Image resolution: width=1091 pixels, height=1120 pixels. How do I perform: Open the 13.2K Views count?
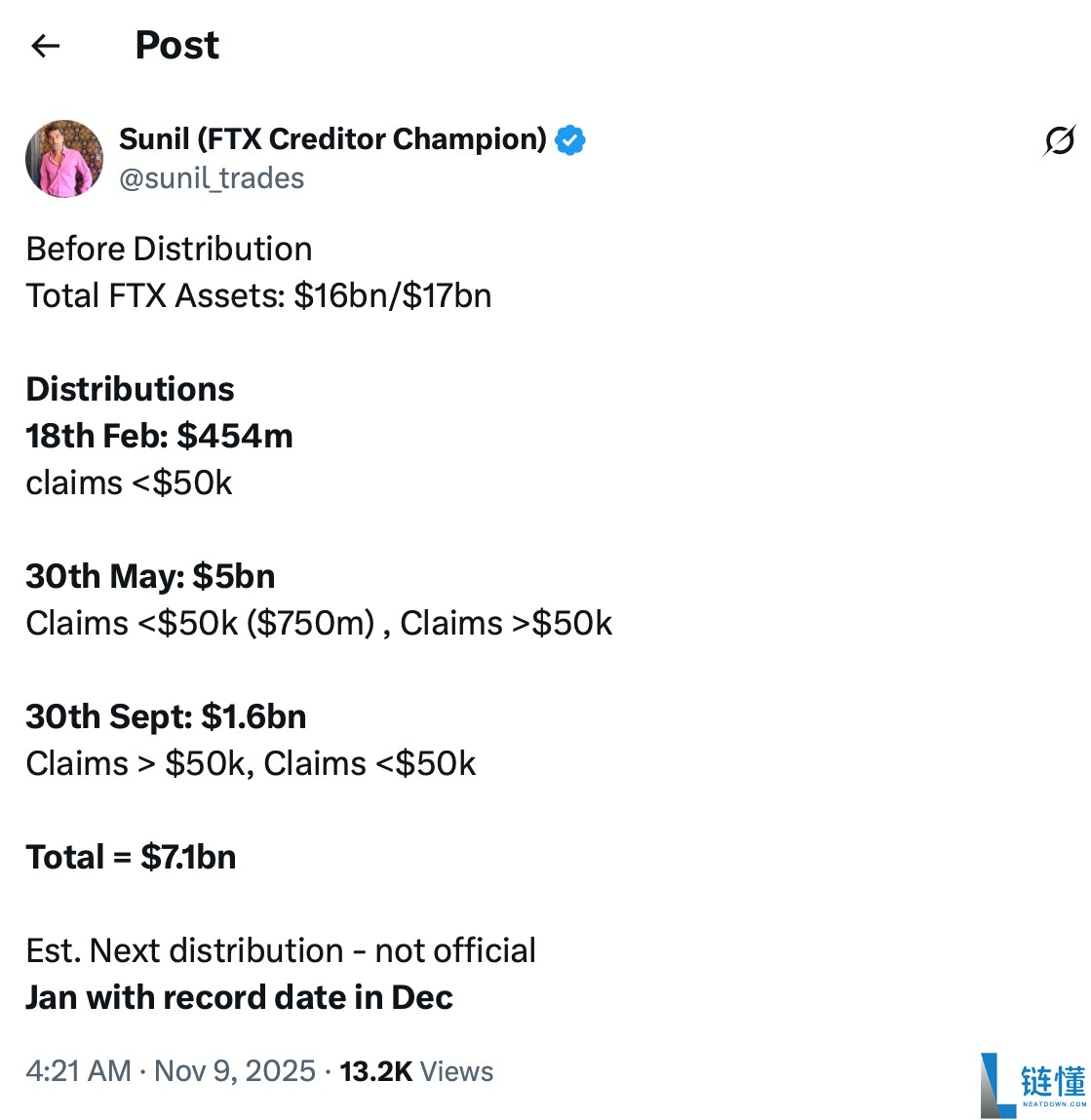pos(416,1071)
